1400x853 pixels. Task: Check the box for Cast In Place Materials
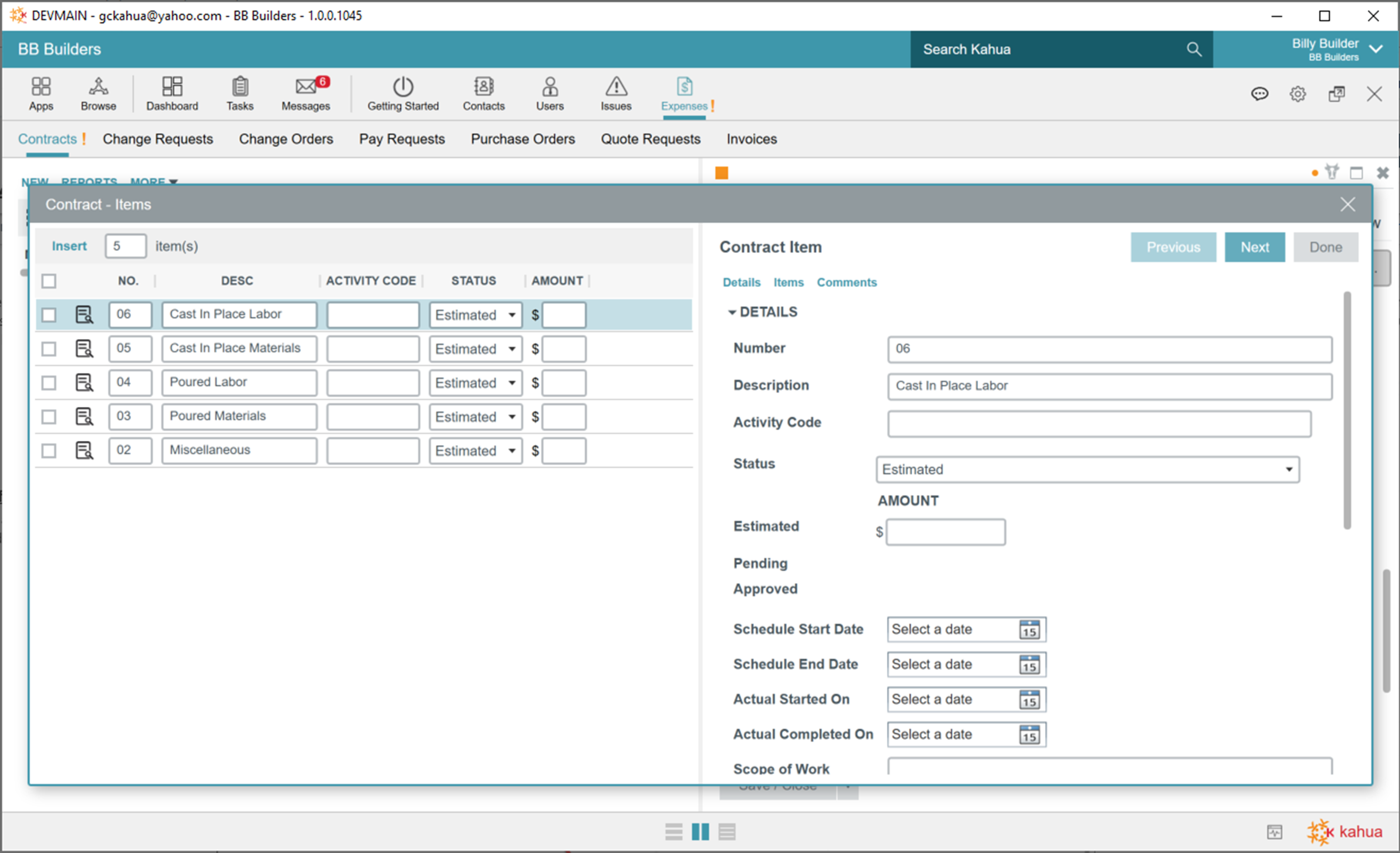(x=49, y=349)
